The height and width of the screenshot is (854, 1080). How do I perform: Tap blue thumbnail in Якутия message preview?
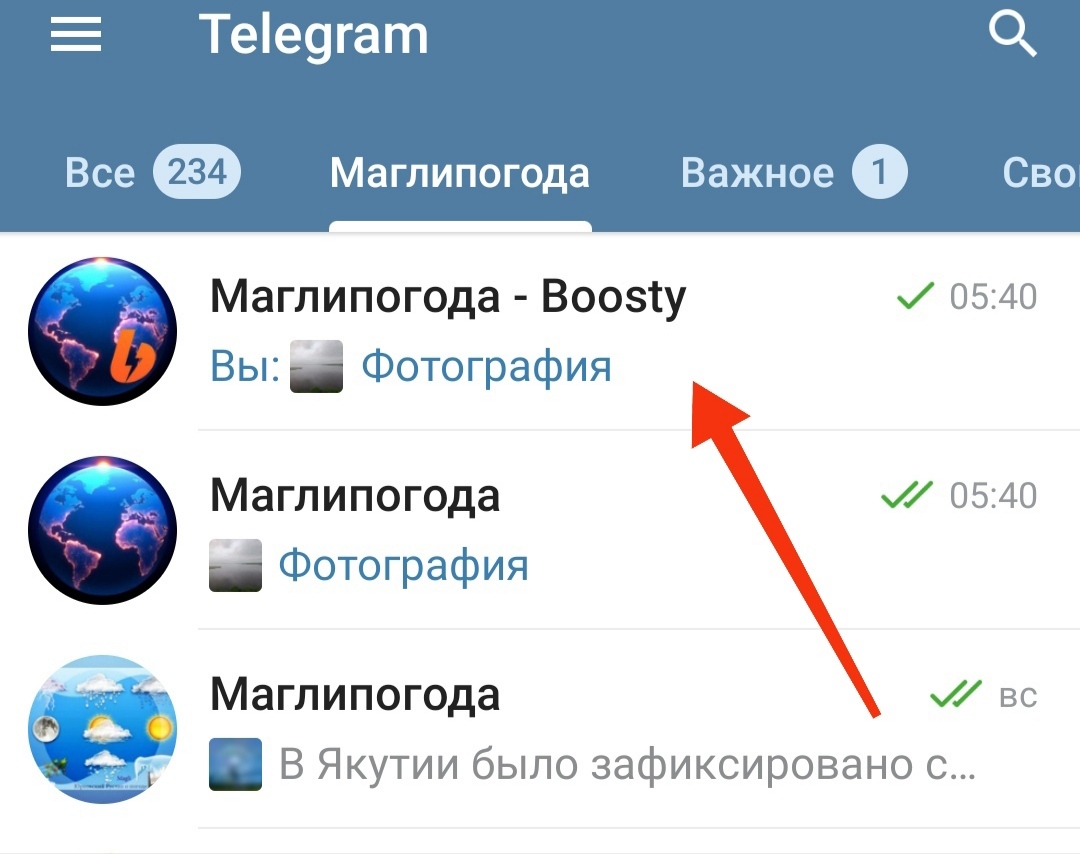(236, 764)
